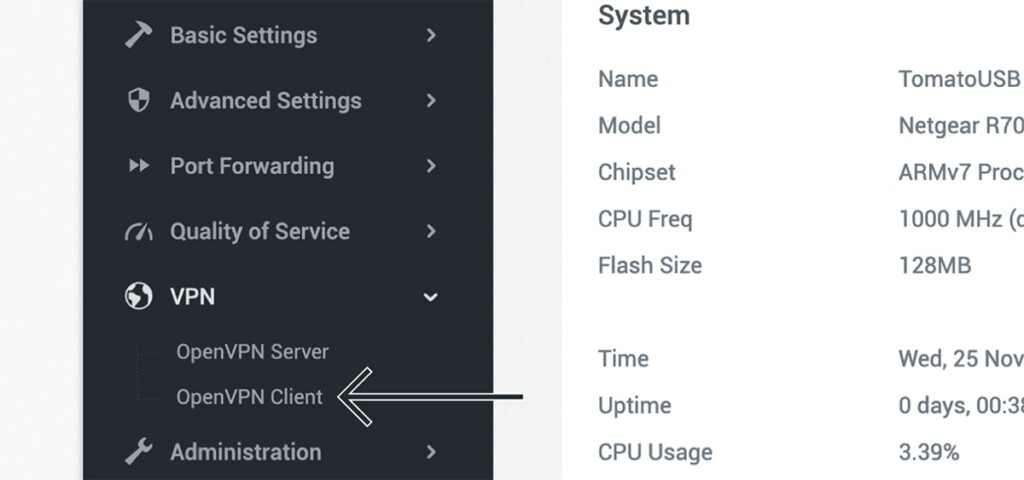This screenshot has height=480, width=1024.
Task: Open the Advanced Settings menu label
Action: (266, 101)
